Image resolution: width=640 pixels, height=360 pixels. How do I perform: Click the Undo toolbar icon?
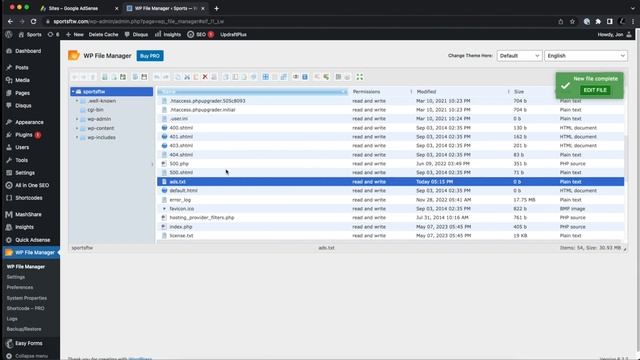[x=156, y=77]
